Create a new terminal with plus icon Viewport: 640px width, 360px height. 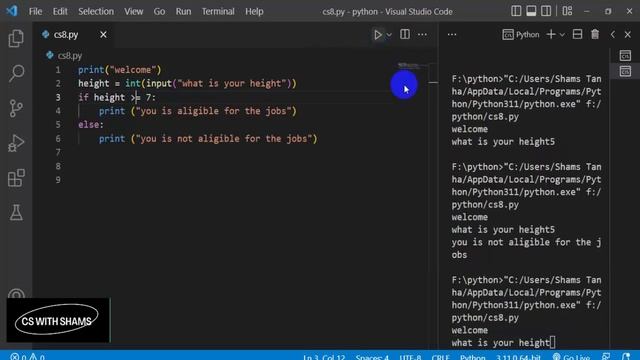pyautogui.click(x=551, y=35)
